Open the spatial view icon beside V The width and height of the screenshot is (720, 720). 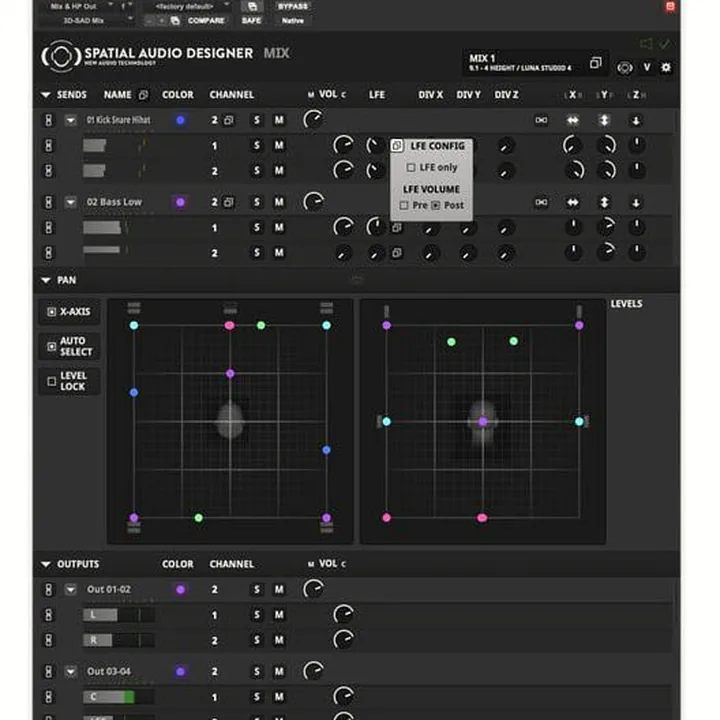(x=624, y=68)
